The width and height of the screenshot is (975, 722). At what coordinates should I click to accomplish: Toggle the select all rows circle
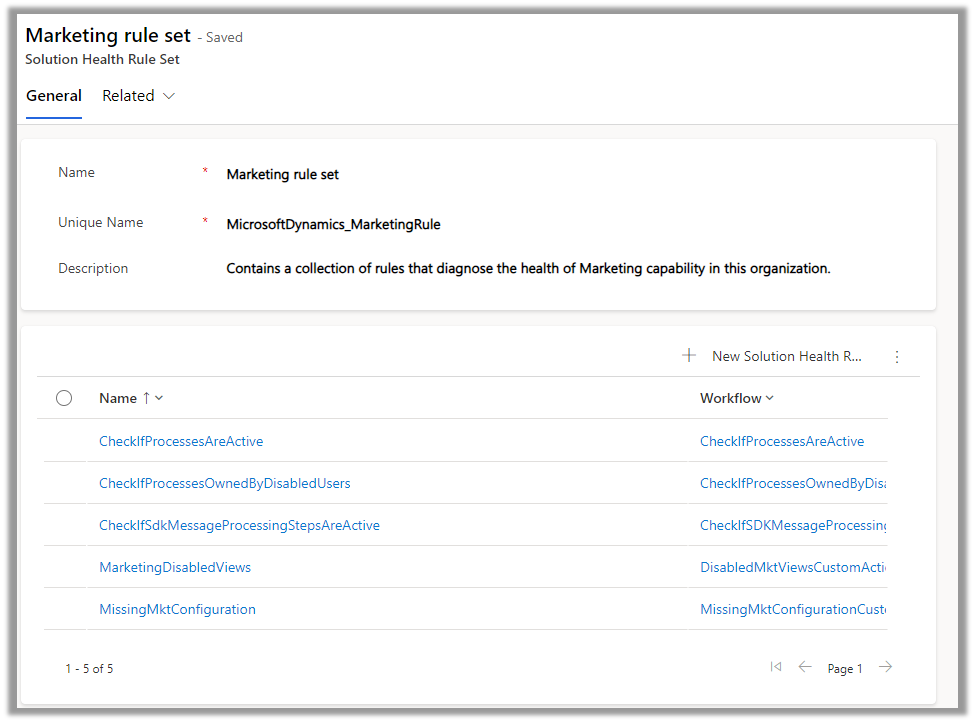64,398
